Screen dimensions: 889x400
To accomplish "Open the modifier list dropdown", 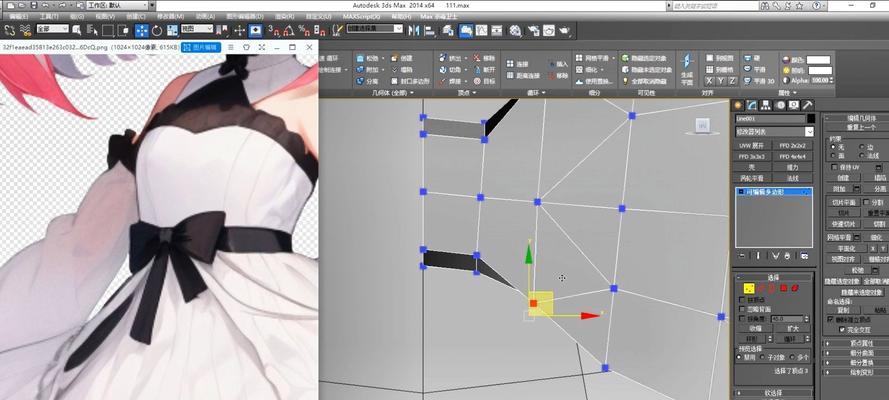I will pyautogui.click(x=774, y=131).
